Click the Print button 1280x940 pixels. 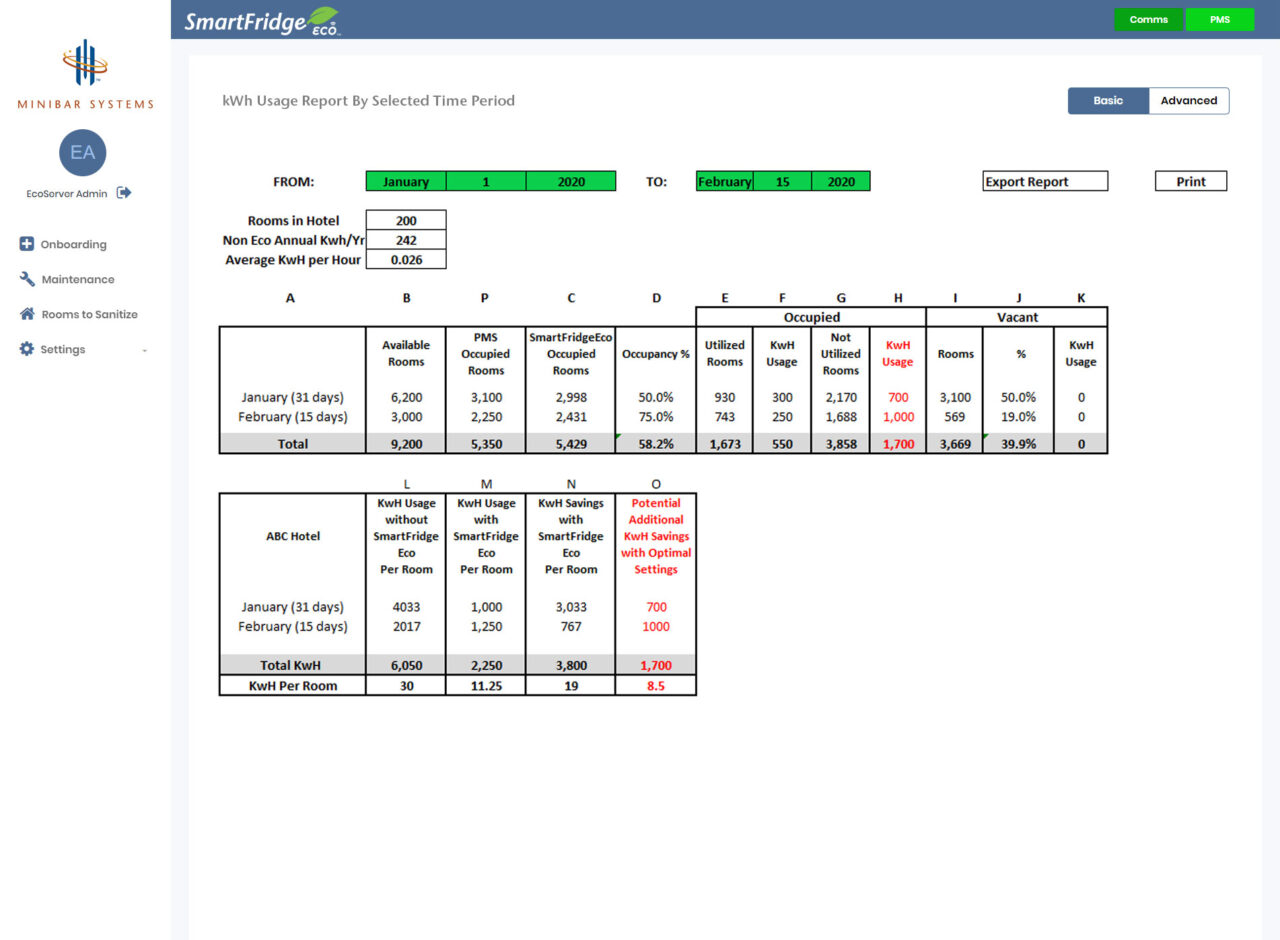tap(1190, 181)
